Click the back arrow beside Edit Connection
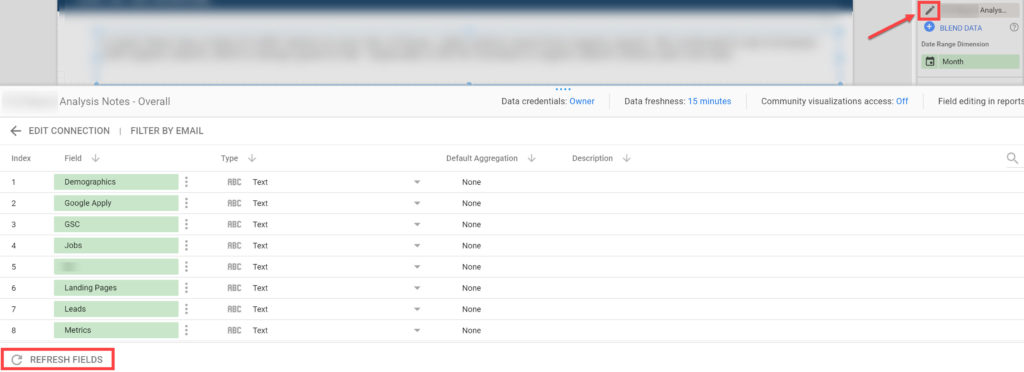 point(16,131)
